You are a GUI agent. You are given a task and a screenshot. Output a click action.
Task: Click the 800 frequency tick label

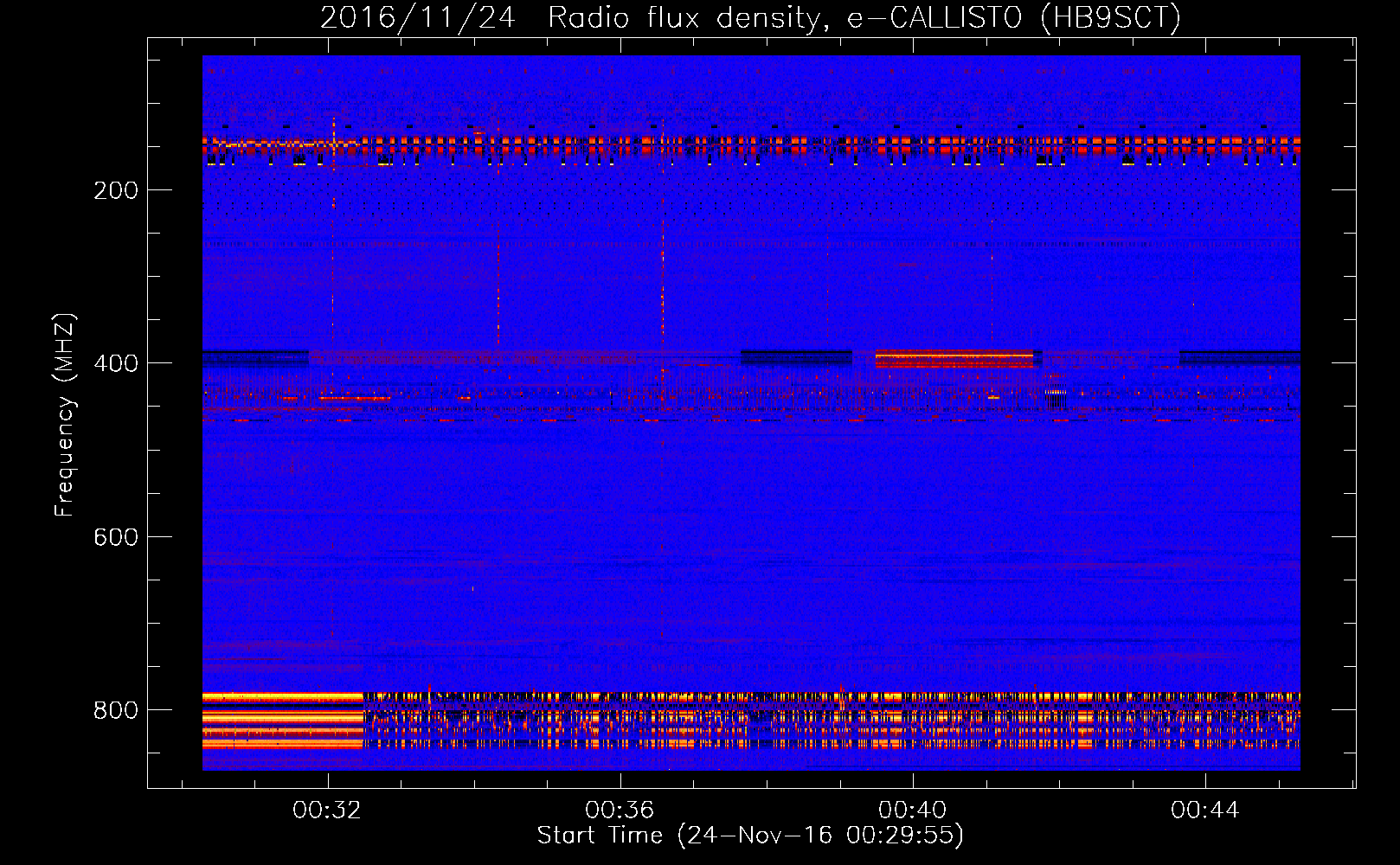116,710
